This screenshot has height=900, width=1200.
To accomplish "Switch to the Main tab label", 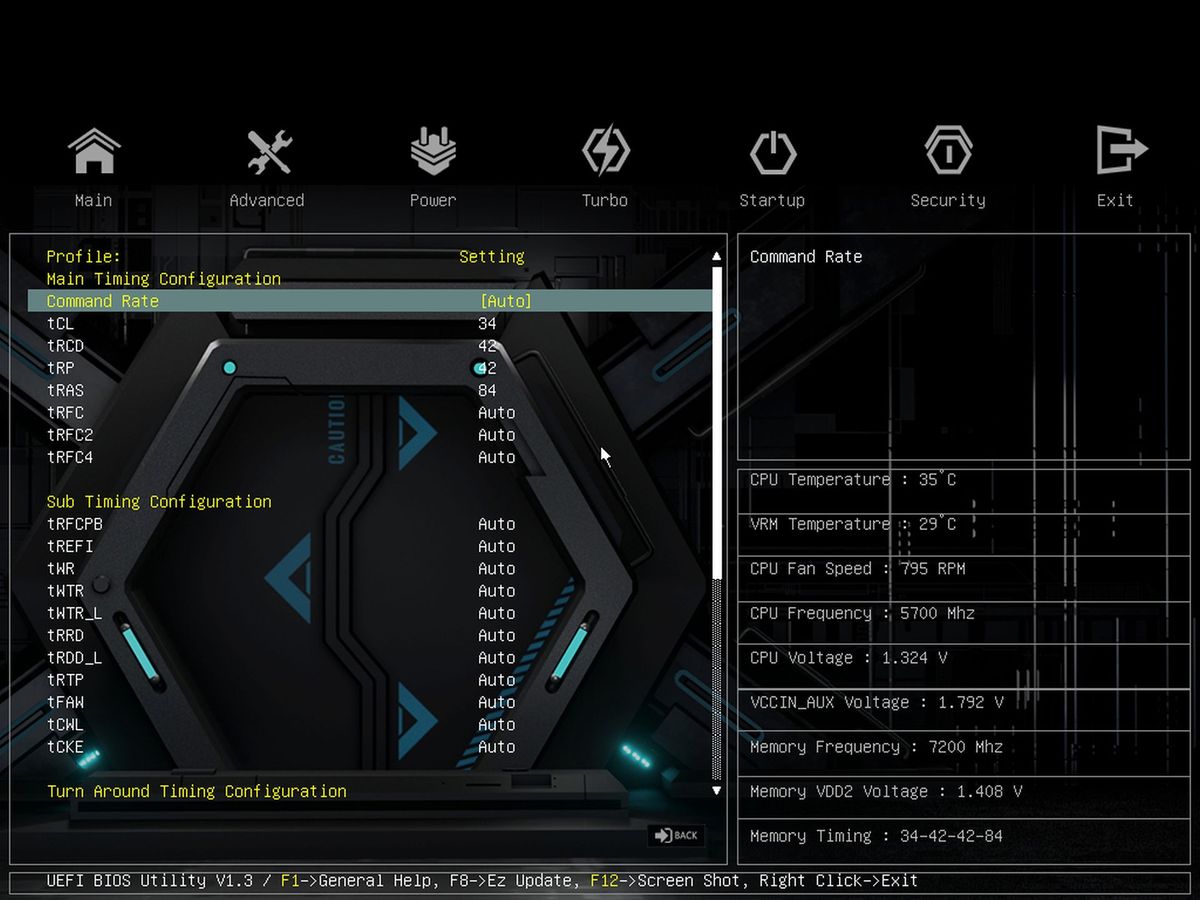I will [x=94, y=200].
